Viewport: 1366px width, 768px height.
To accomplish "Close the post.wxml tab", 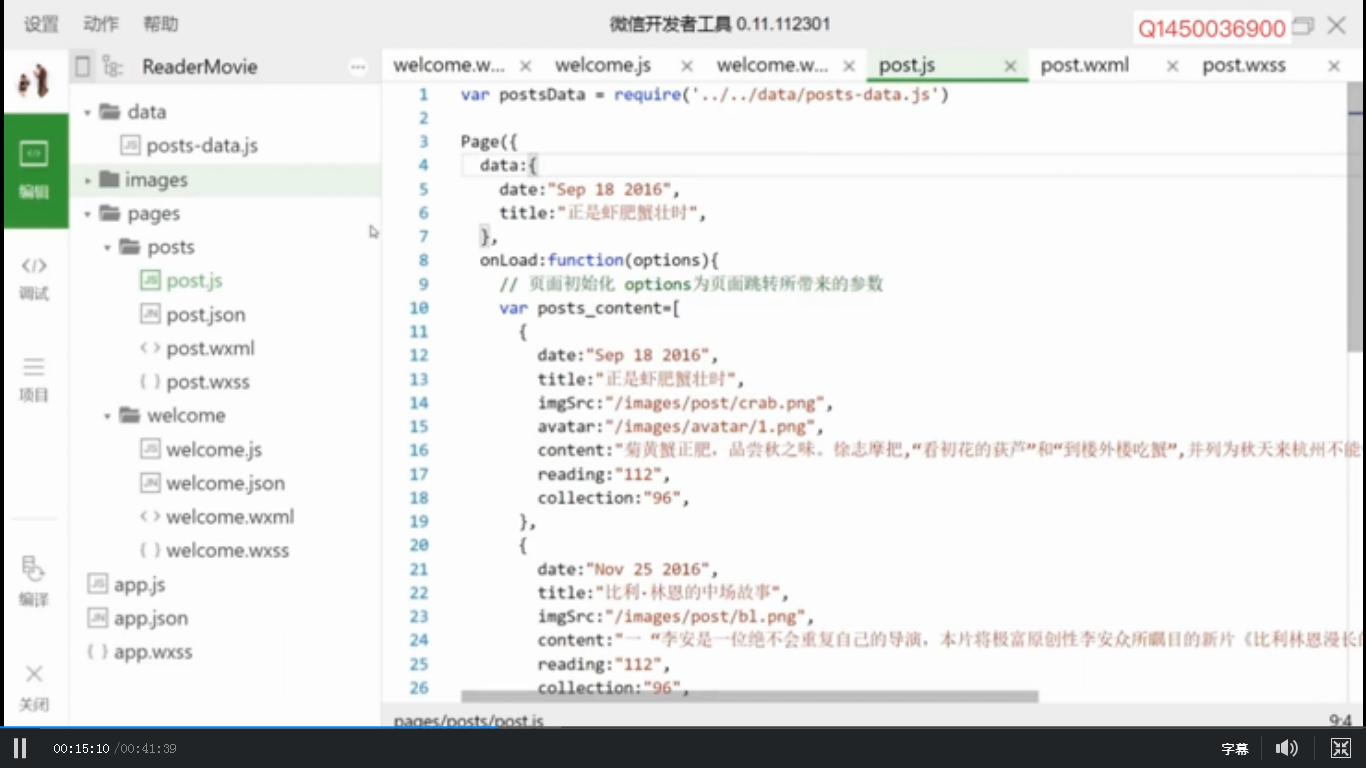I will coord(1172,66).
